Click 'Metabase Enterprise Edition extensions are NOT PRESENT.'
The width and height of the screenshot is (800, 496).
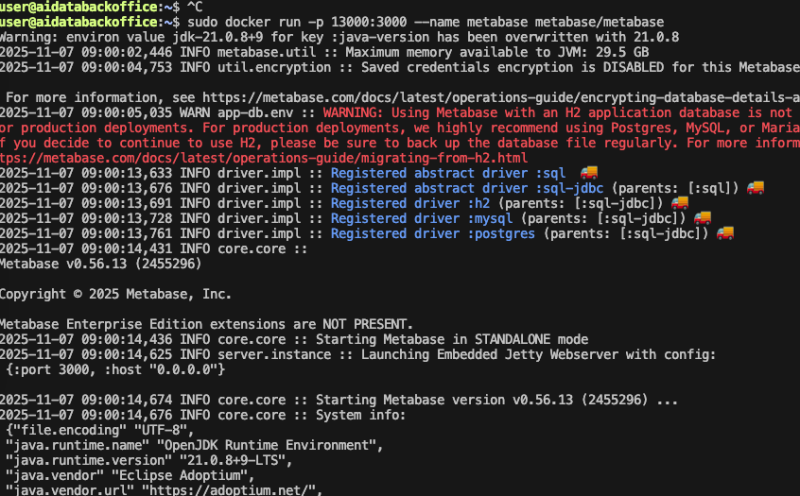[x=206, y=324]
